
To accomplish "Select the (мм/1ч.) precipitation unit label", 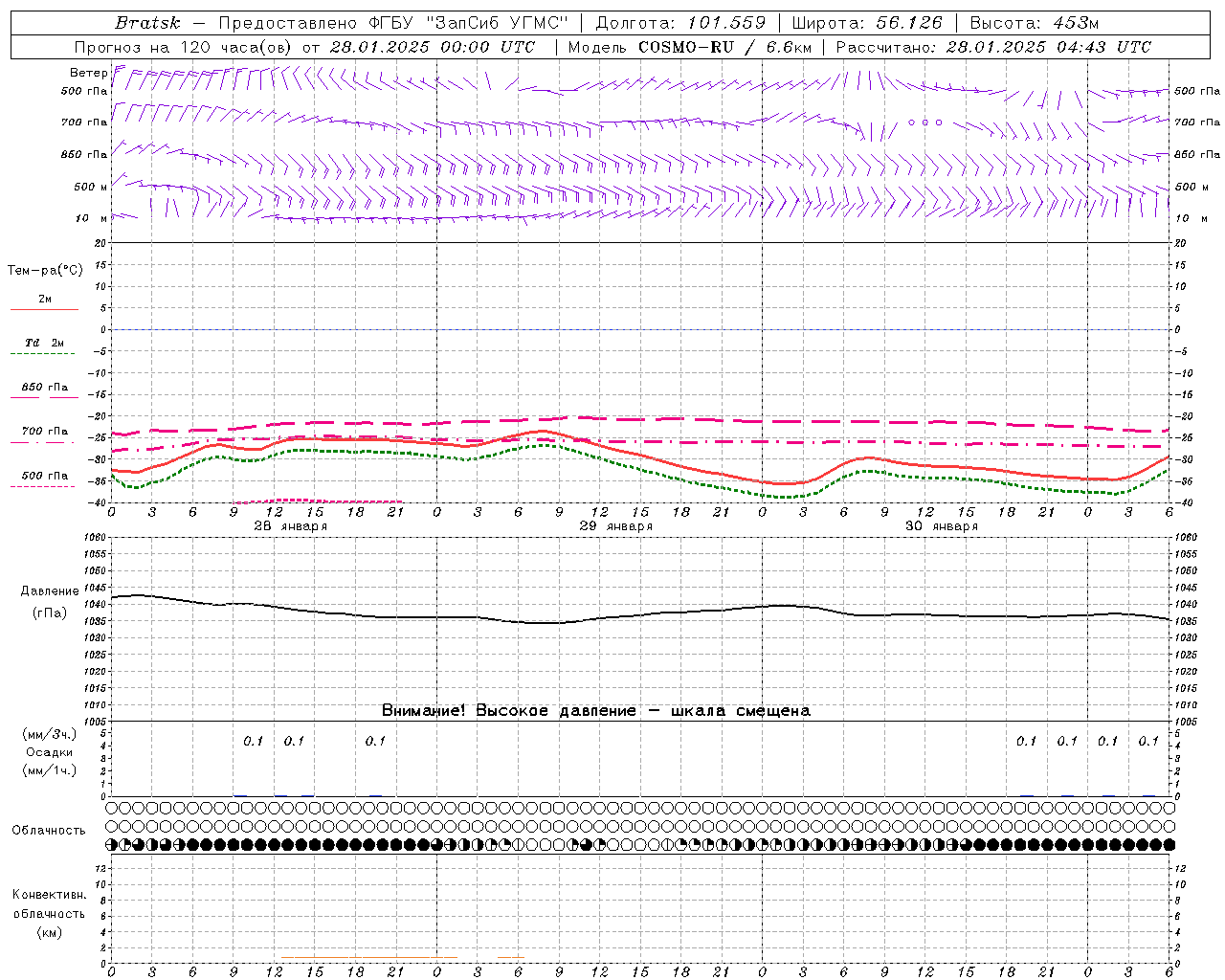I will tap(49, 770).
